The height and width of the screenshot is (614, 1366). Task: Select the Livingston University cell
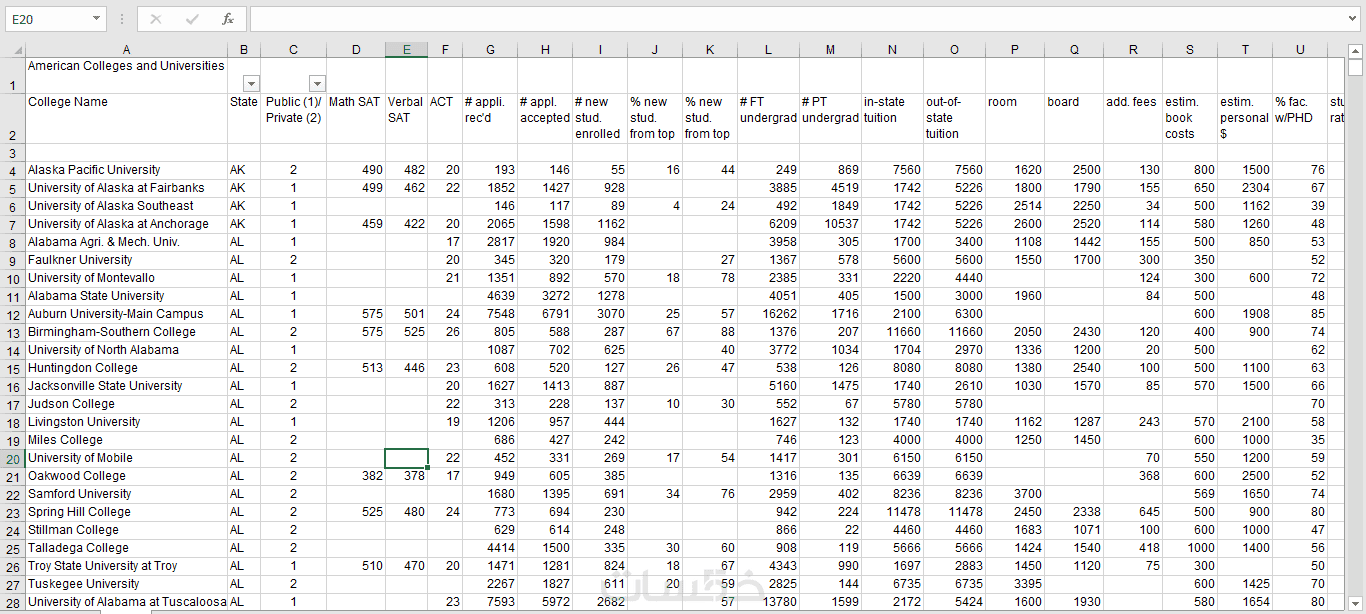point(126,422)
